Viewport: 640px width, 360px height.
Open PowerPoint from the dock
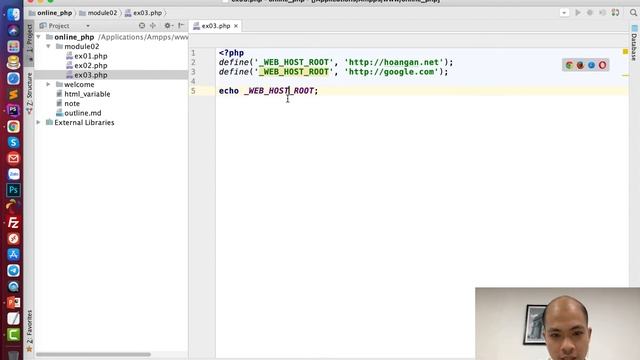click(13, 302)
